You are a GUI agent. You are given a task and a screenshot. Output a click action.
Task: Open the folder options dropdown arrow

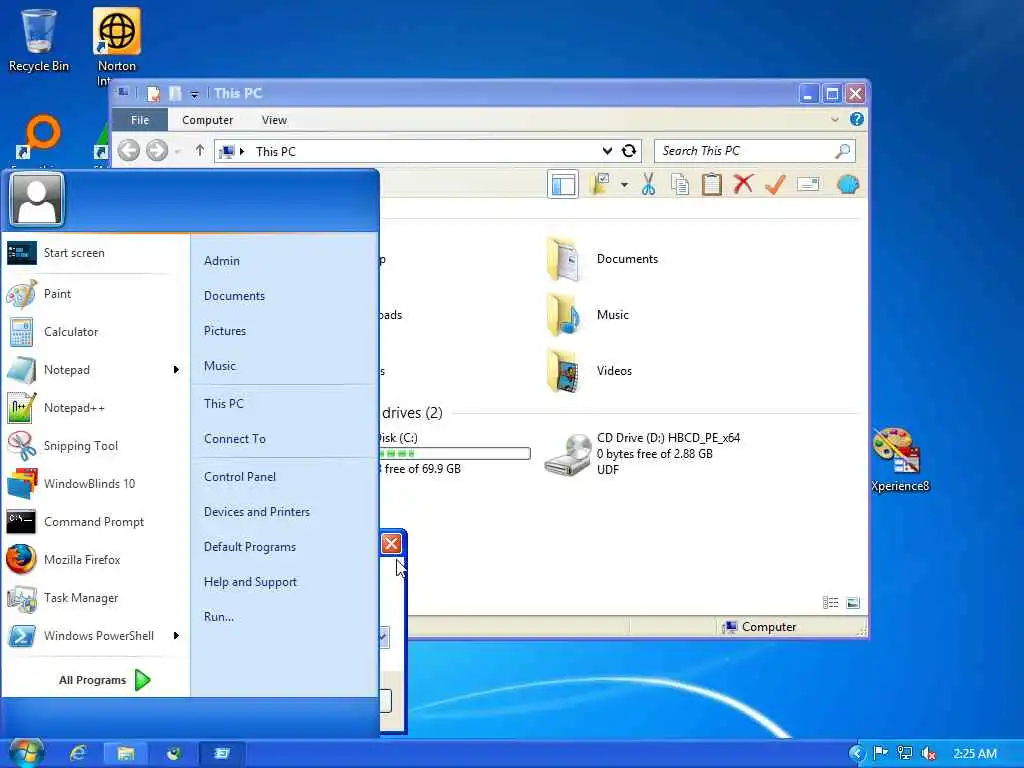point(624,185)
